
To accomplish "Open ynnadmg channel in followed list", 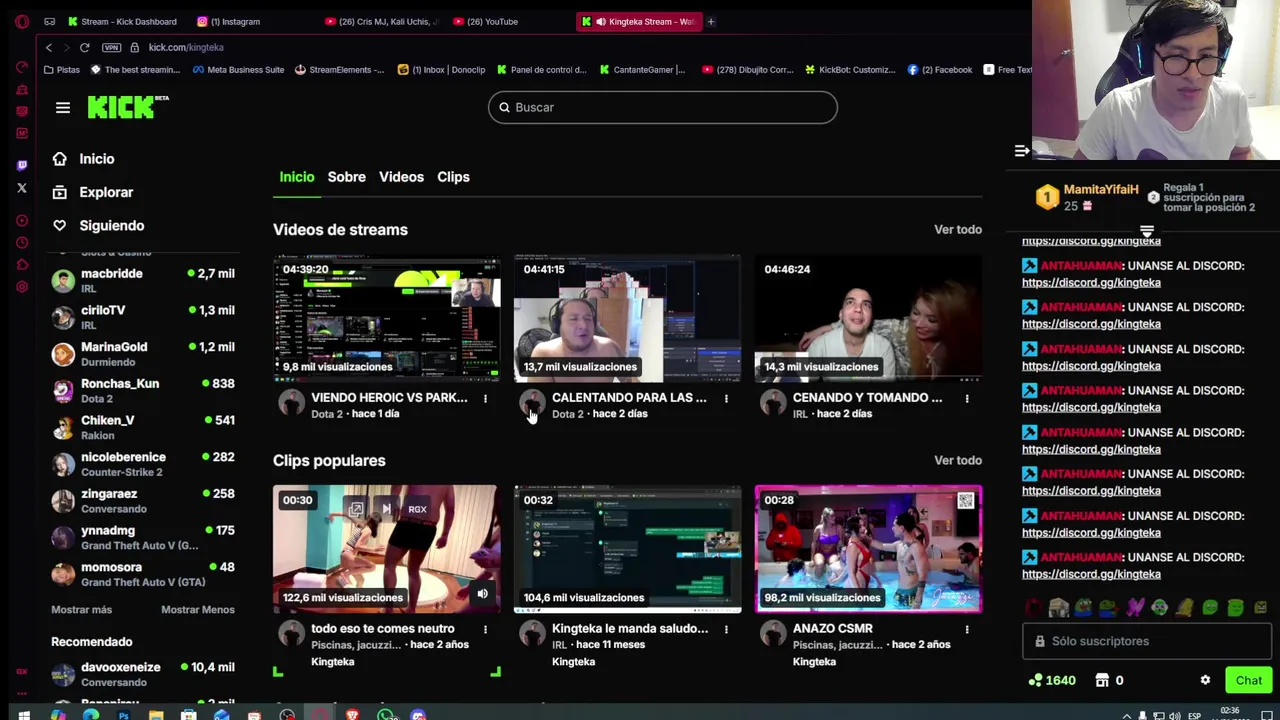I will point(144,538).
